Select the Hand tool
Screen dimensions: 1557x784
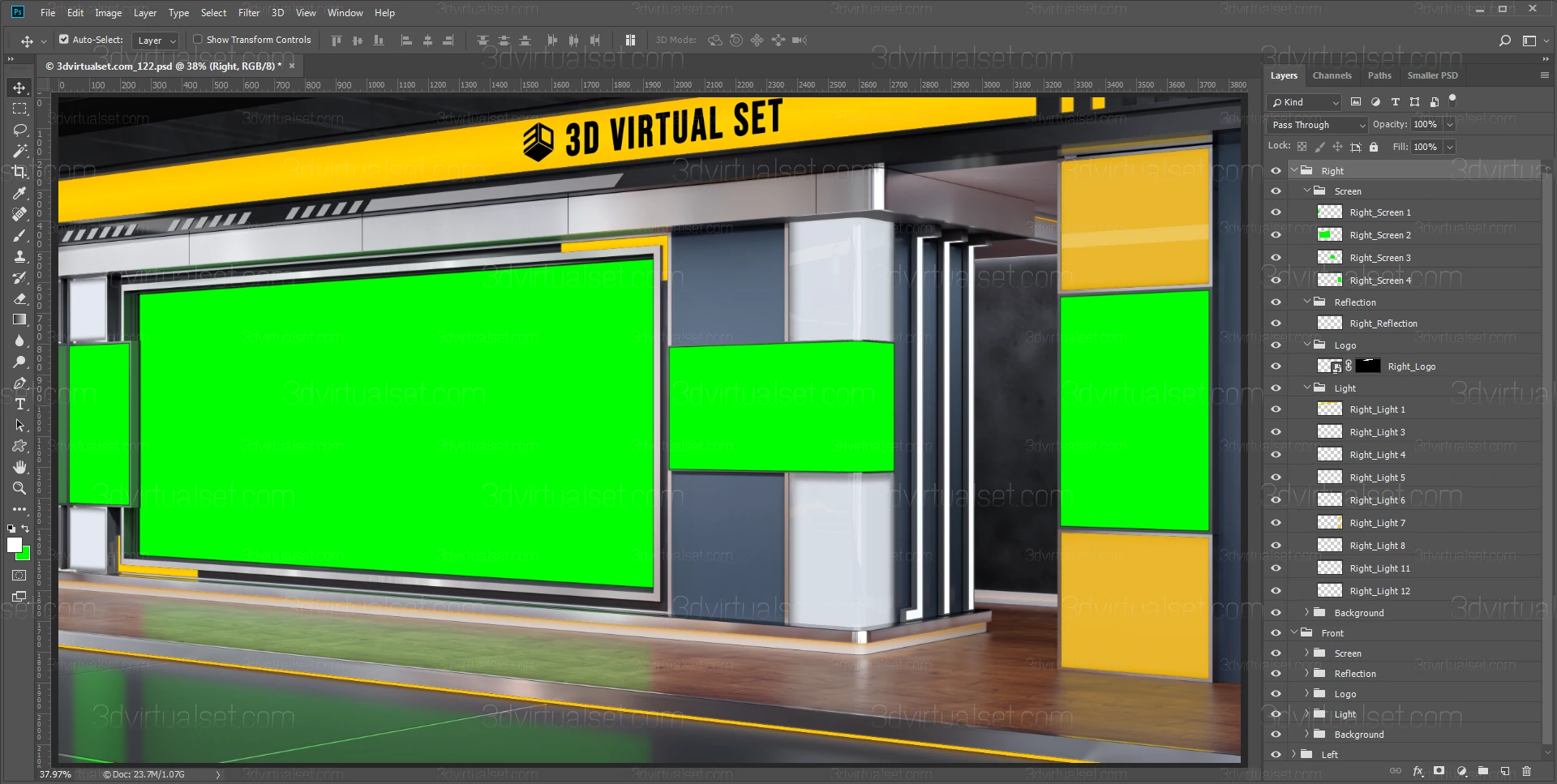[x=19, y=467]
